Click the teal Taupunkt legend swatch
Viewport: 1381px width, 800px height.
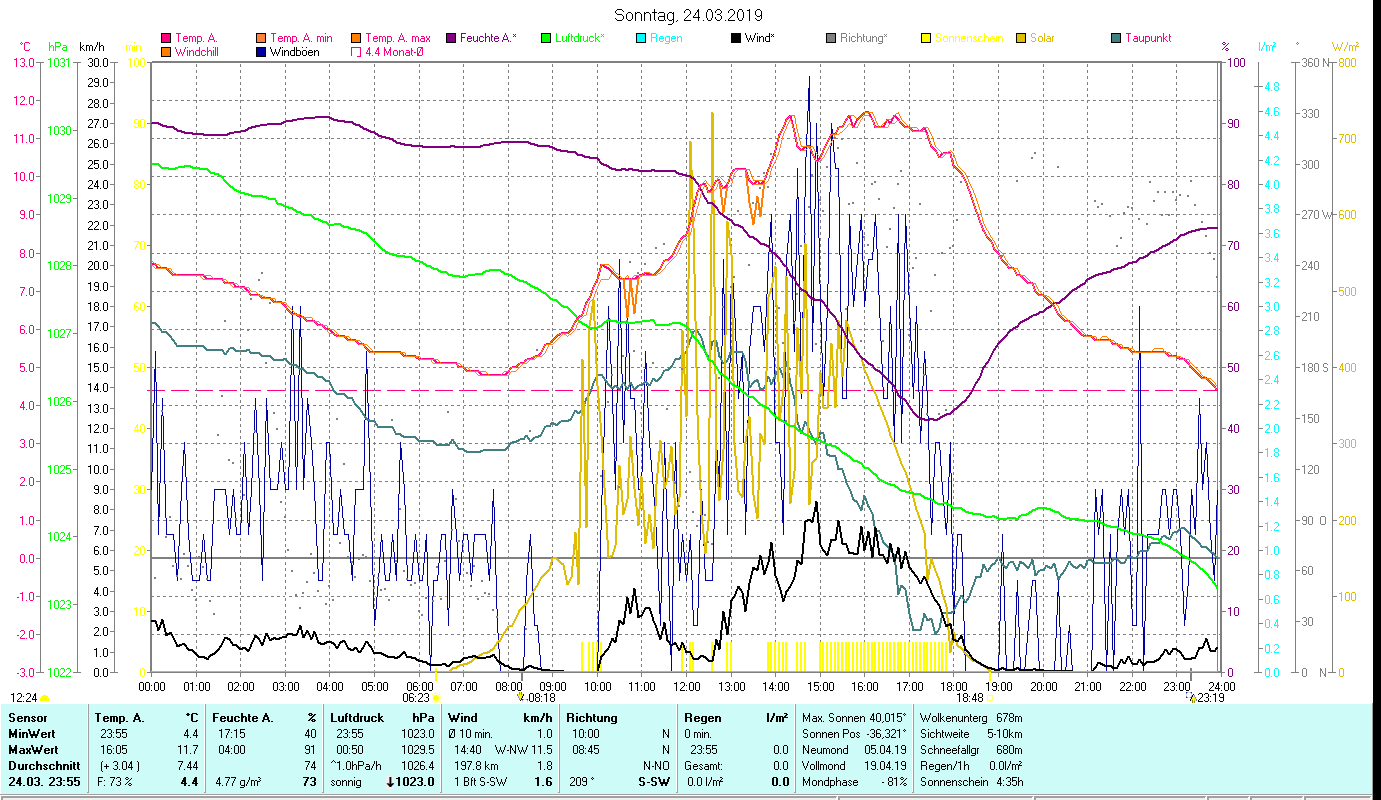pos(1116,38)
